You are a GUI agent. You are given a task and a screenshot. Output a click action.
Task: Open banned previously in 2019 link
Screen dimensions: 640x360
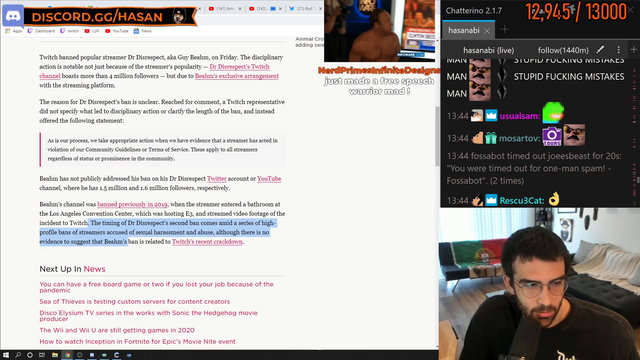click(x=132, y=204)
